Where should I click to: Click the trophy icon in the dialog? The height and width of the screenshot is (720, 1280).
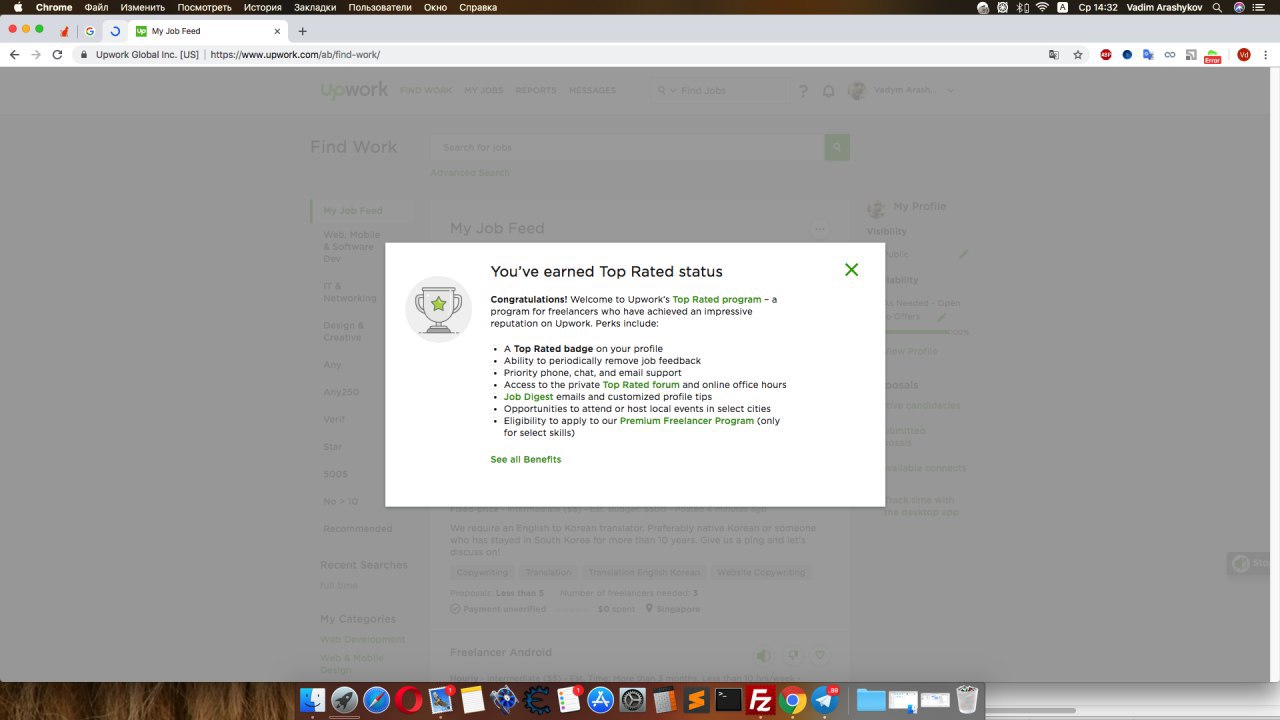pyautogui.click(x=438, y=309)
